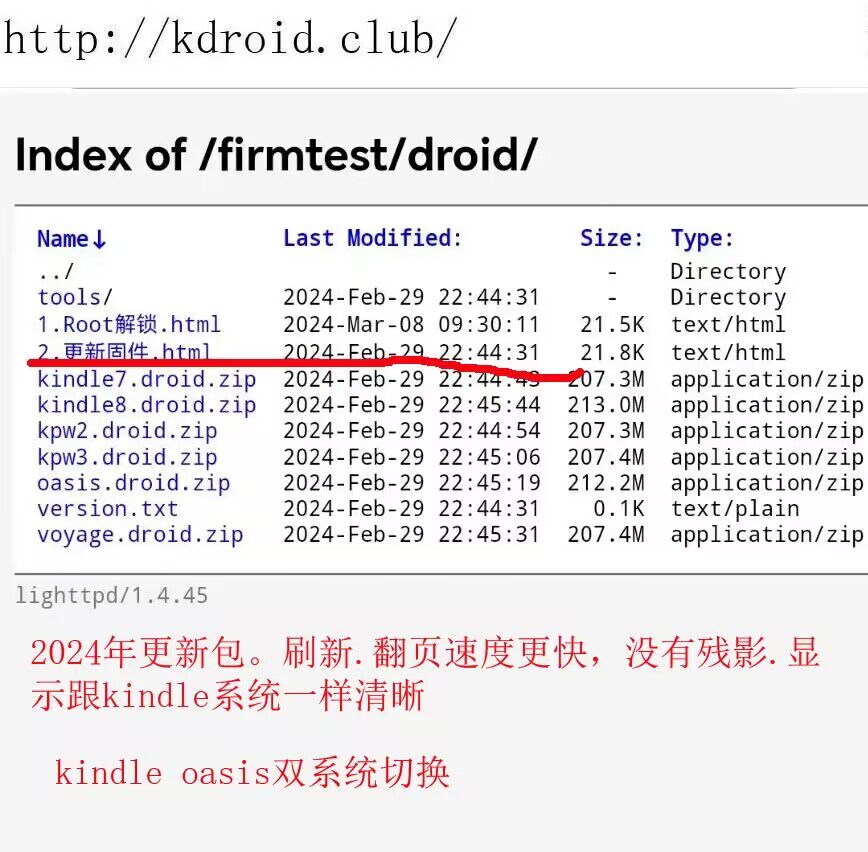
Task: Click the red '2024年更新包' caption text
Action: click(137, 652)
